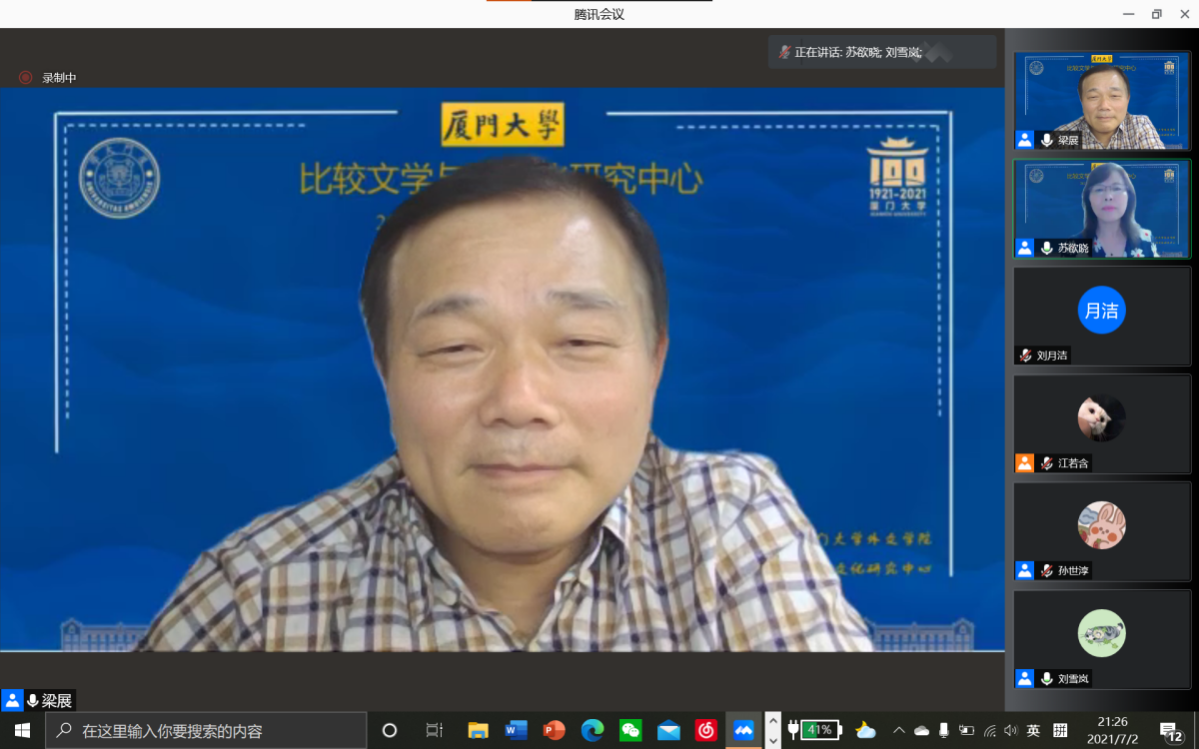Toggle the muted mic icon of 江若含
Screen dimensions: 1199x749
[x=1047, y=463]
